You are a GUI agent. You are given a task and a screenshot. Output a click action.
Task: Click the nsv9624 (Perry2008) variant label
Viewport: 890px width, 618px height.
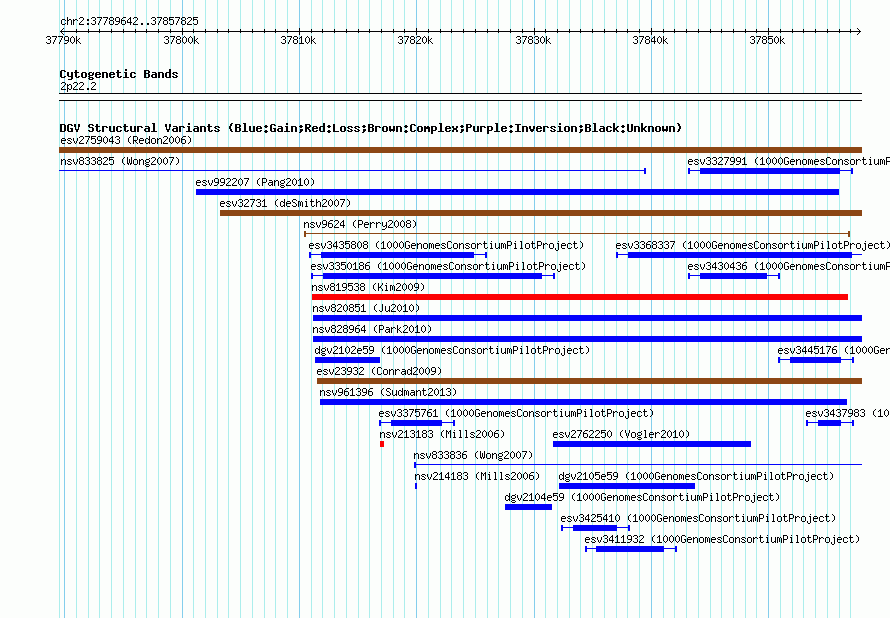tap(360, 224)
